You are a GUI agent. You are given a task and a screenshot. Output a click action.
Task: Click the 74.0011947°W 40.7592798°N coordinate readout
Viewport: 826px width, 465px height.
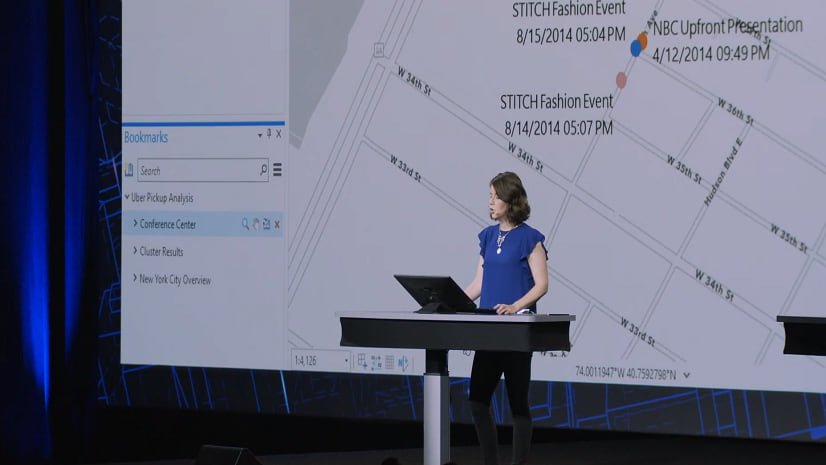coord(625,373)
